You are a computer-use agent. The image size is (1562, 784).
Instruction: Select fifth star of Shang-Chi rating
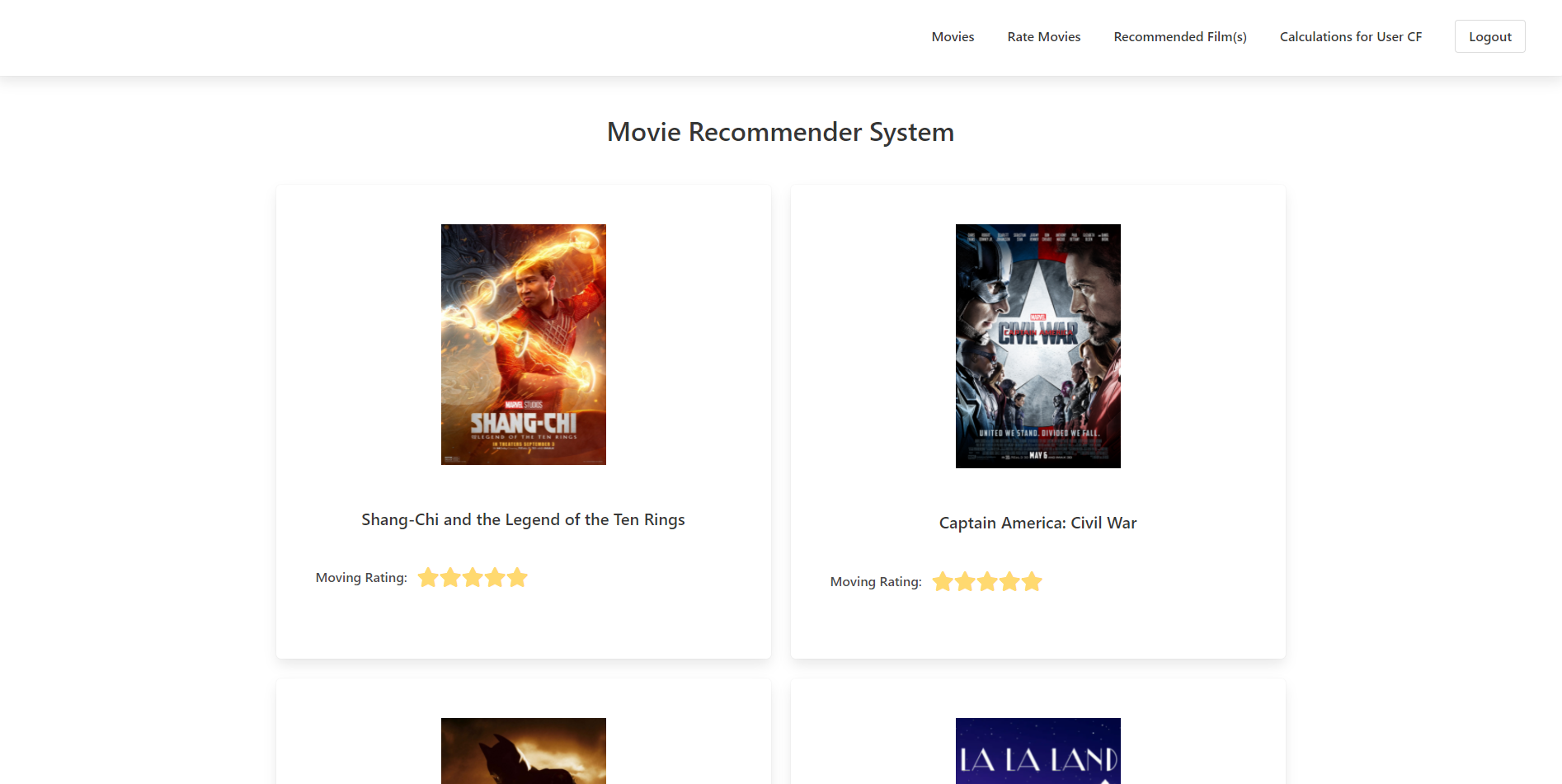(517, 577)
